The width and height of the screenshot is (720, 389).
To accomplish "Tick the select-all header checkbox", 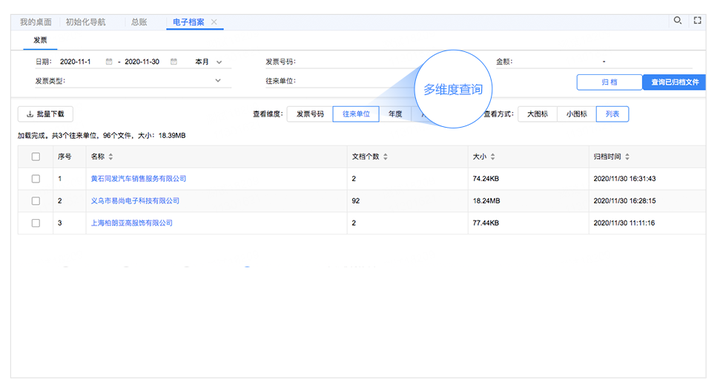I will pos(35,157).
